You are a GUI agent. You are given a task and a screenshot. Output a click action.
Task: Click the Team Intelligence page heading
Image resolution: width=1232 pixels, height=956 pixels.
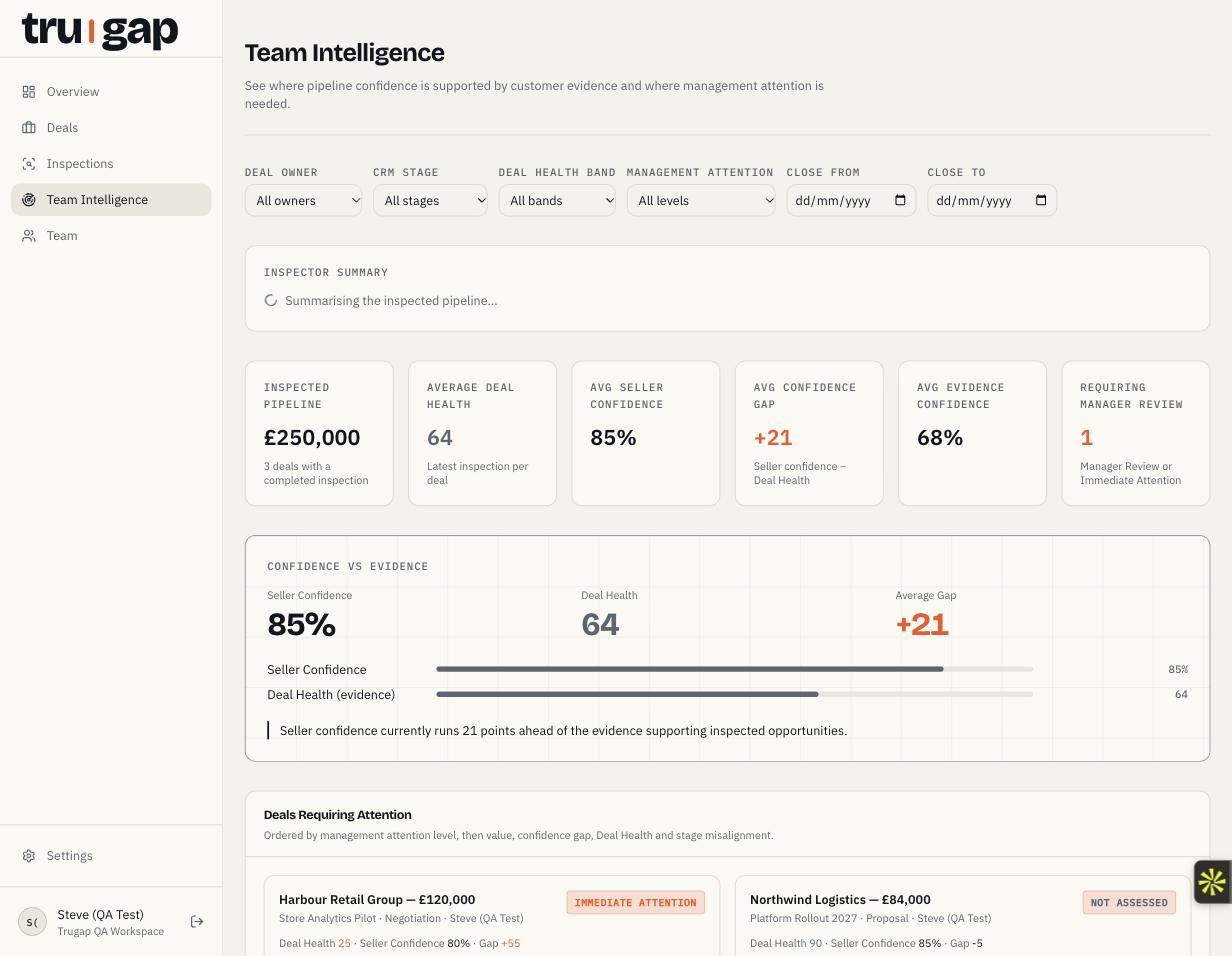tap(345, 53)
